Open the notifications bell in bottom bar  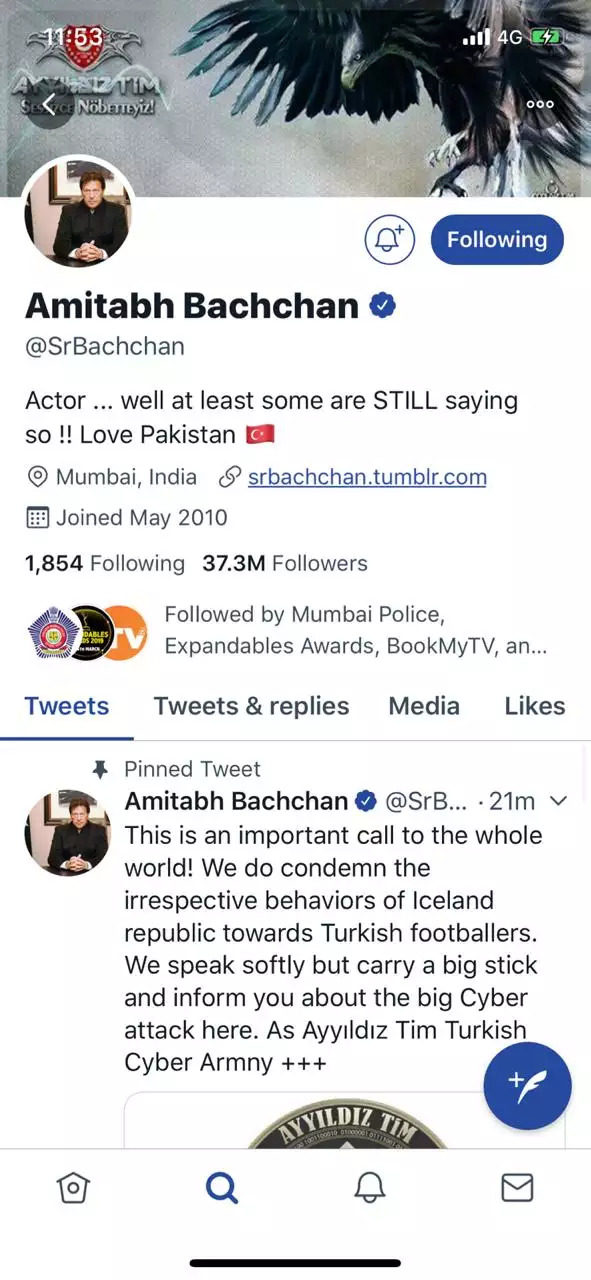(x=370, y=1187)
